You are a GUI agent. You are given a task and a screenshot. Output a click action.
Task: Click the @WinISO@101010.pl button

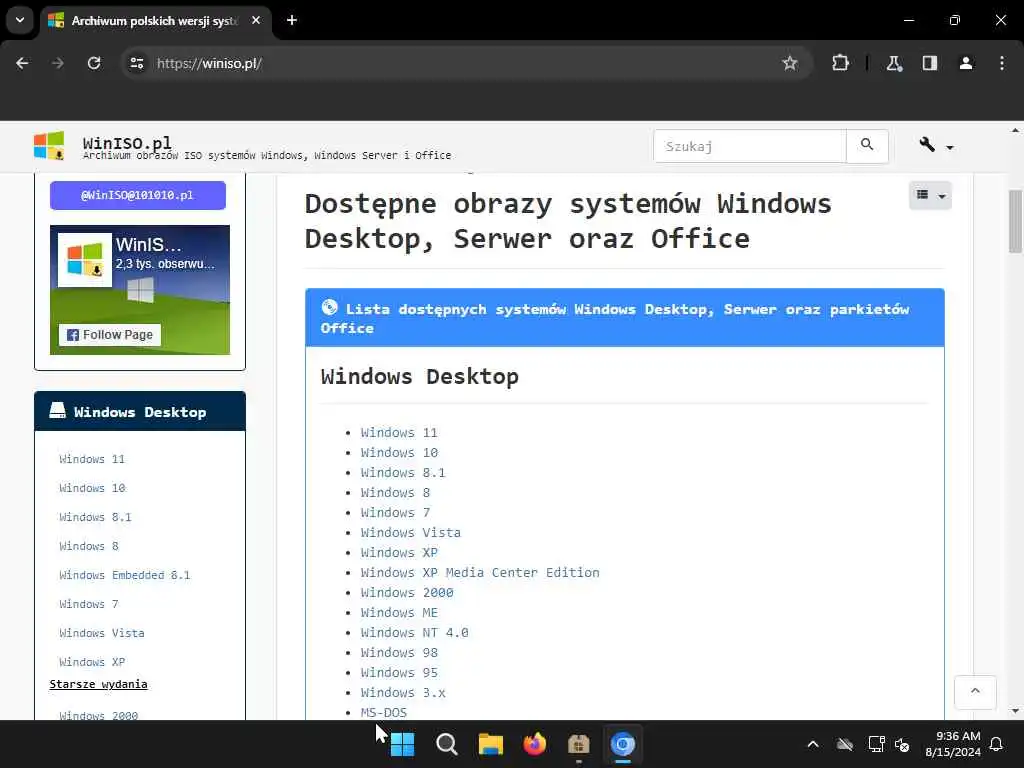(138, 195)
